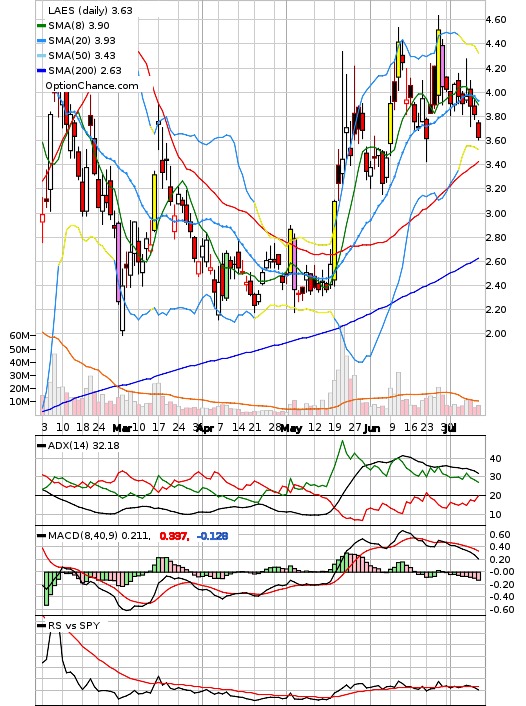Screen dimensions: 526x706
Task: Click the RS vs SPY panel label
Action: pos(74,625)
